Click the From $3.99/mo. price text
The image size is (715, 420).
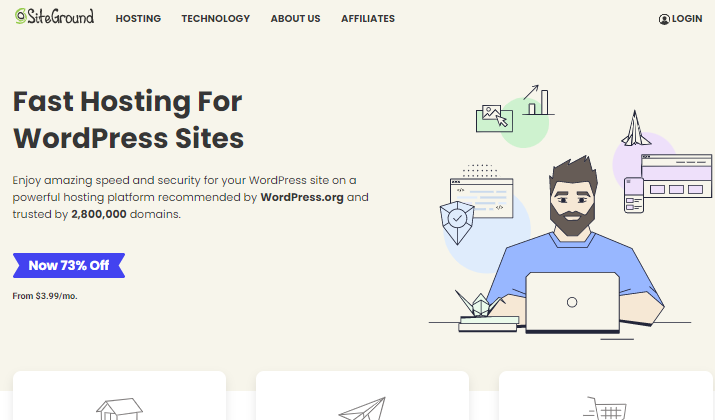45,296
